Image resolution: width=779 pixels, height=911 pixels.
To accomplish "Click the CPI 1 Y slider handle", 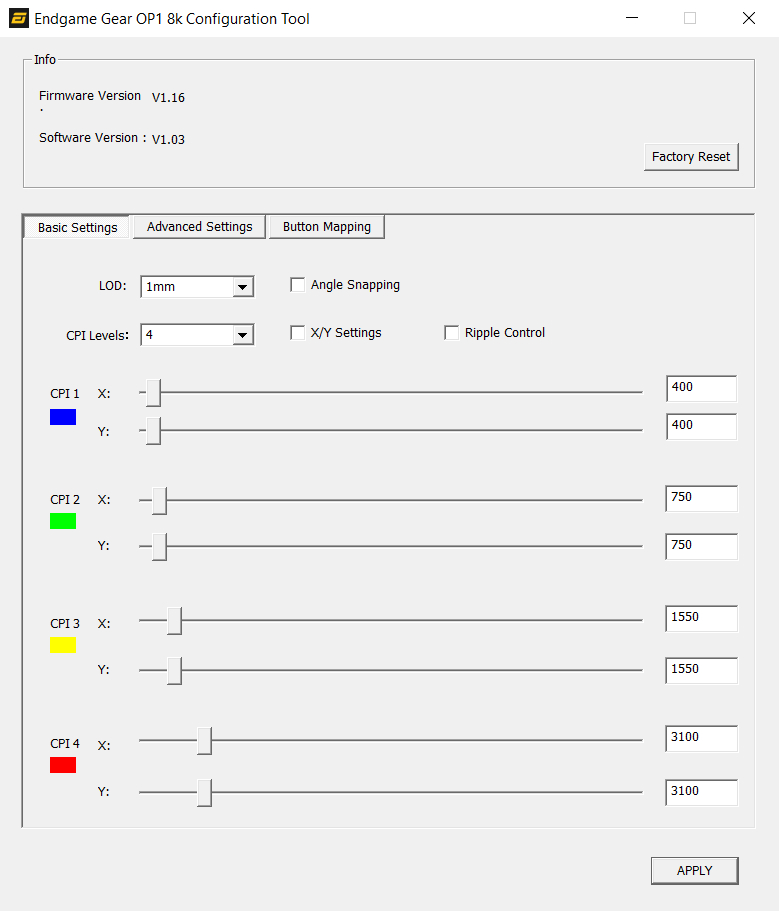I will point(153,431).
